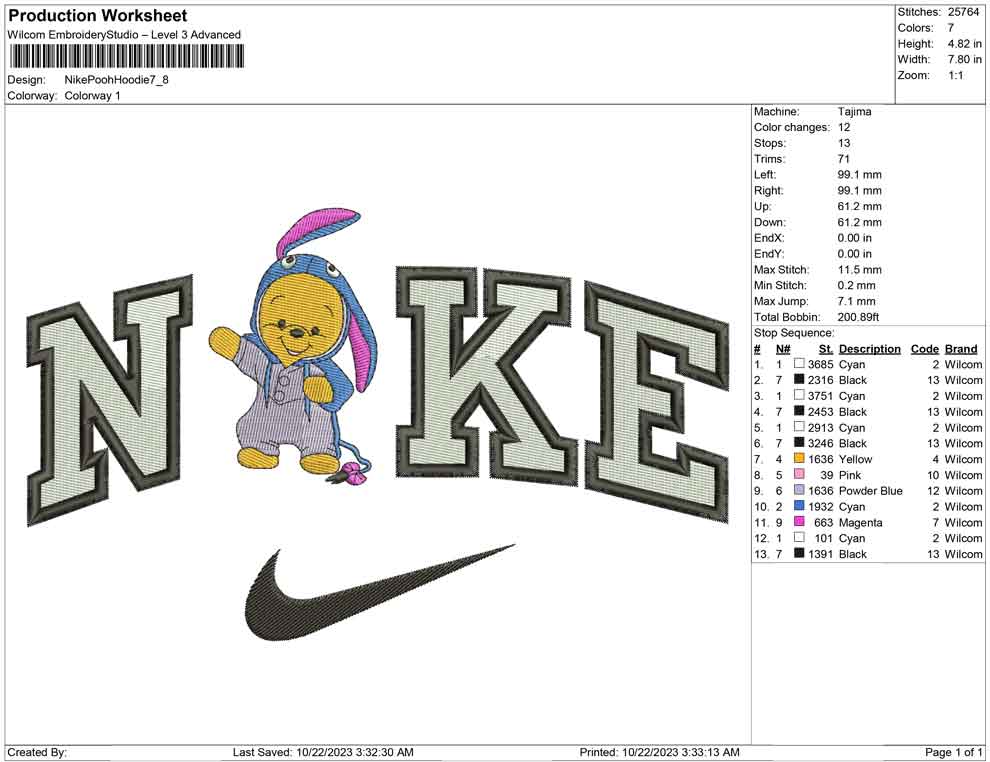Click the Stops value 13

pos(844,143)
